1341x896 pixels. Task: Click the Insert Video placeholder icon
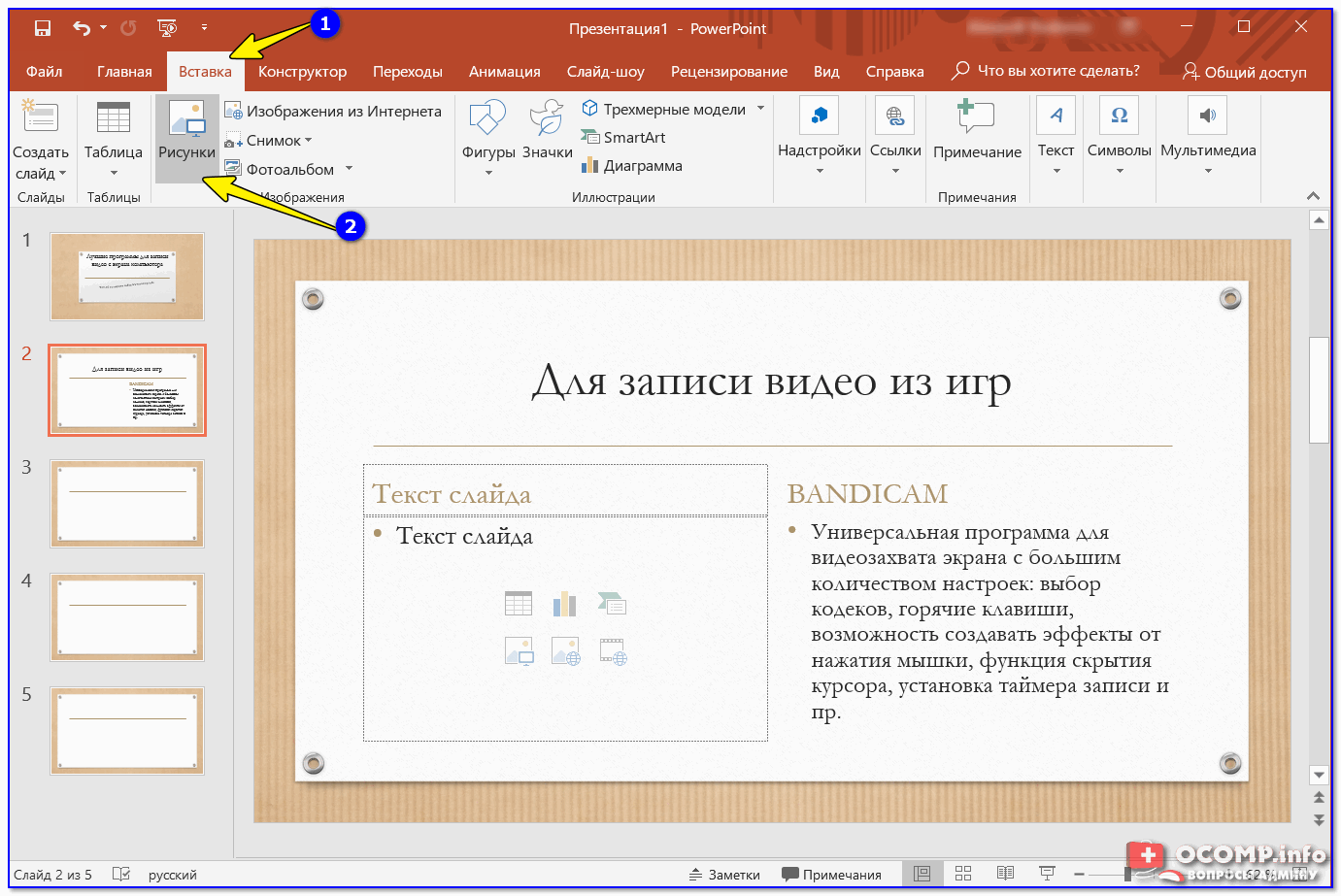click(x=613, y=651)
